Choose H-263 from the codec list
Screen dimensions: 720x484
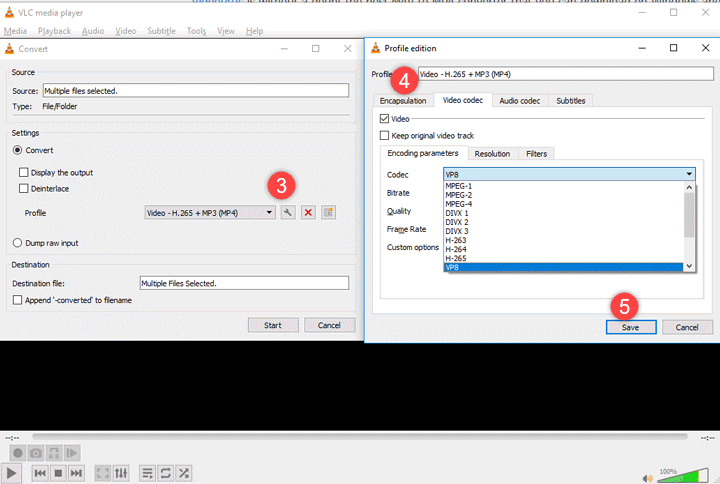pos(563,240)
